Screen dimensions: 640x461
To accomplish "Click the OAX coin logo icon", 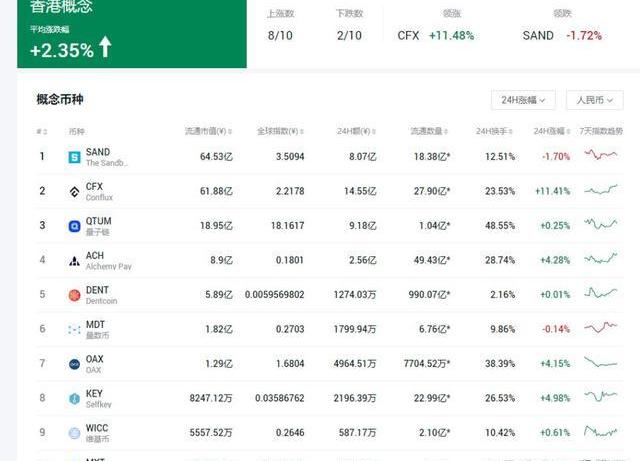I will (74, 364).
